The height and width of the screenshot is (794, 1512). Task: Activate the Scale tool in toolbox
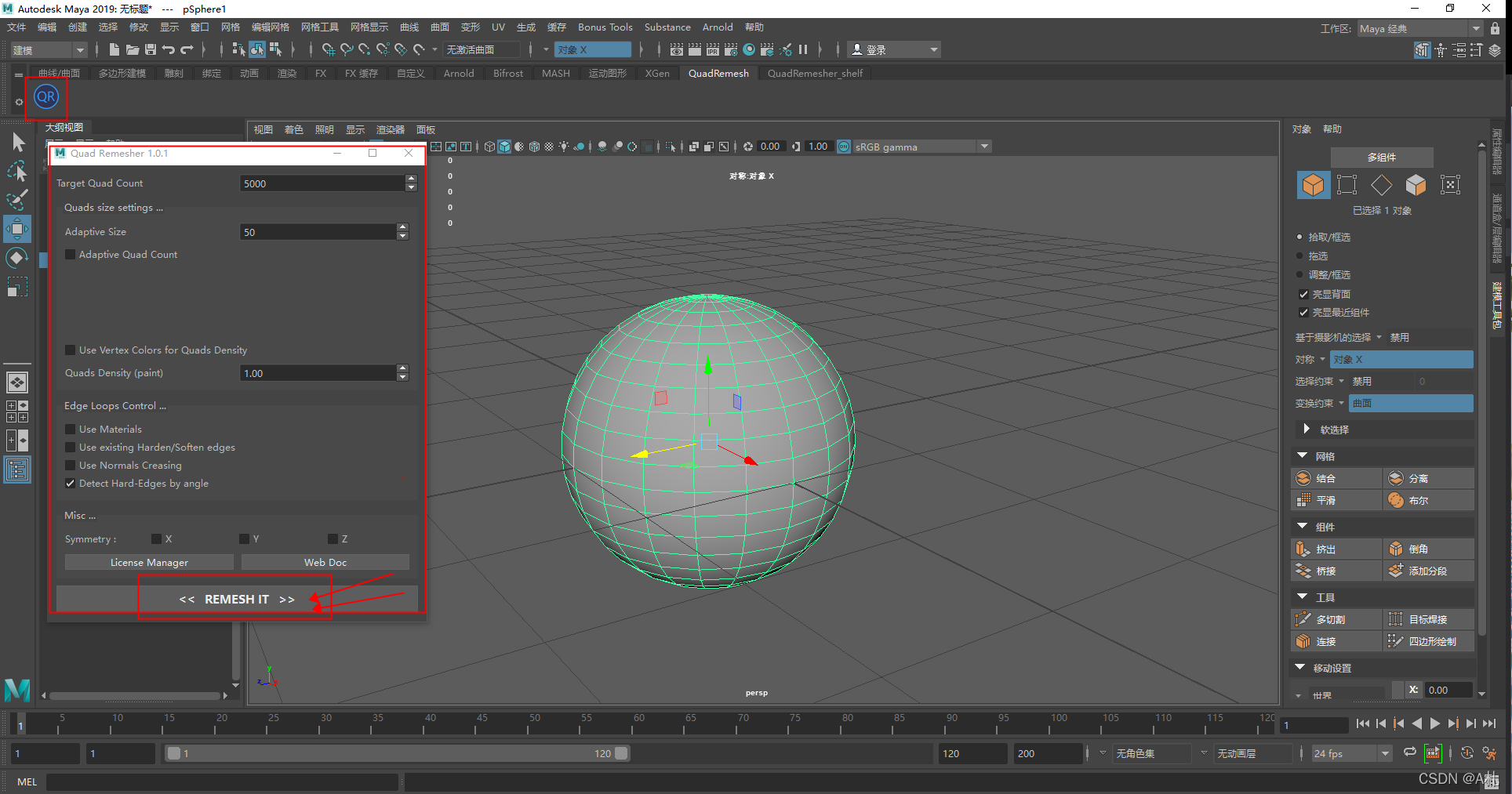pos(17,287)
